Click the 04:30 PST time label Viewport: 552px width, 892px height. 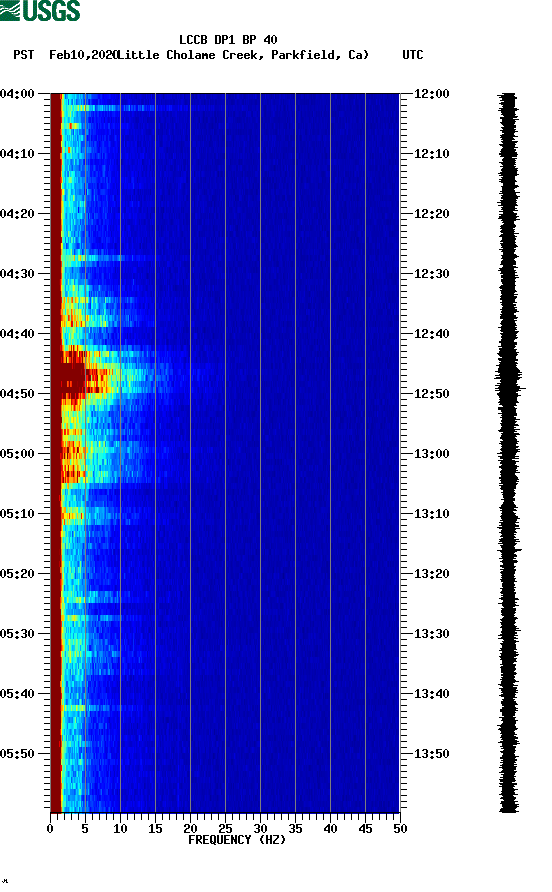click(x=17, y=274)
